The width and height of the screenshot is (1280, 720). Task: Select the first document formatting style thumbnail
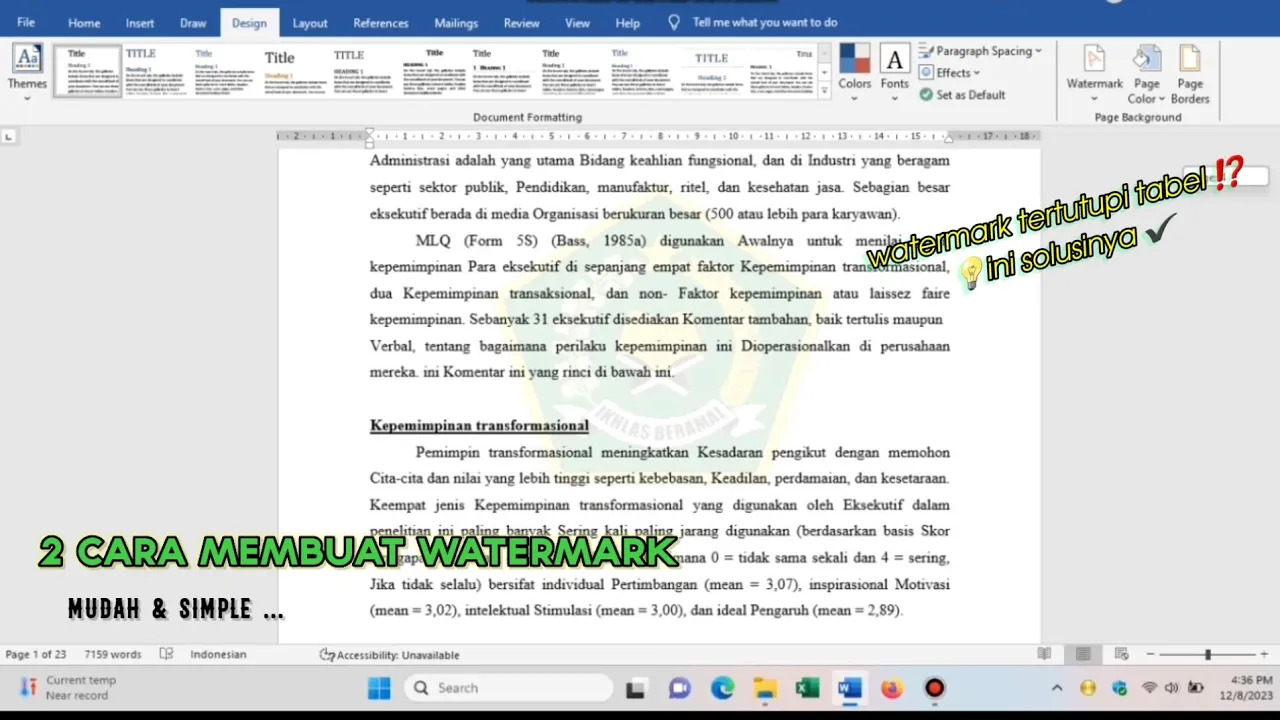pyautogui.click(x=88, y=71)
